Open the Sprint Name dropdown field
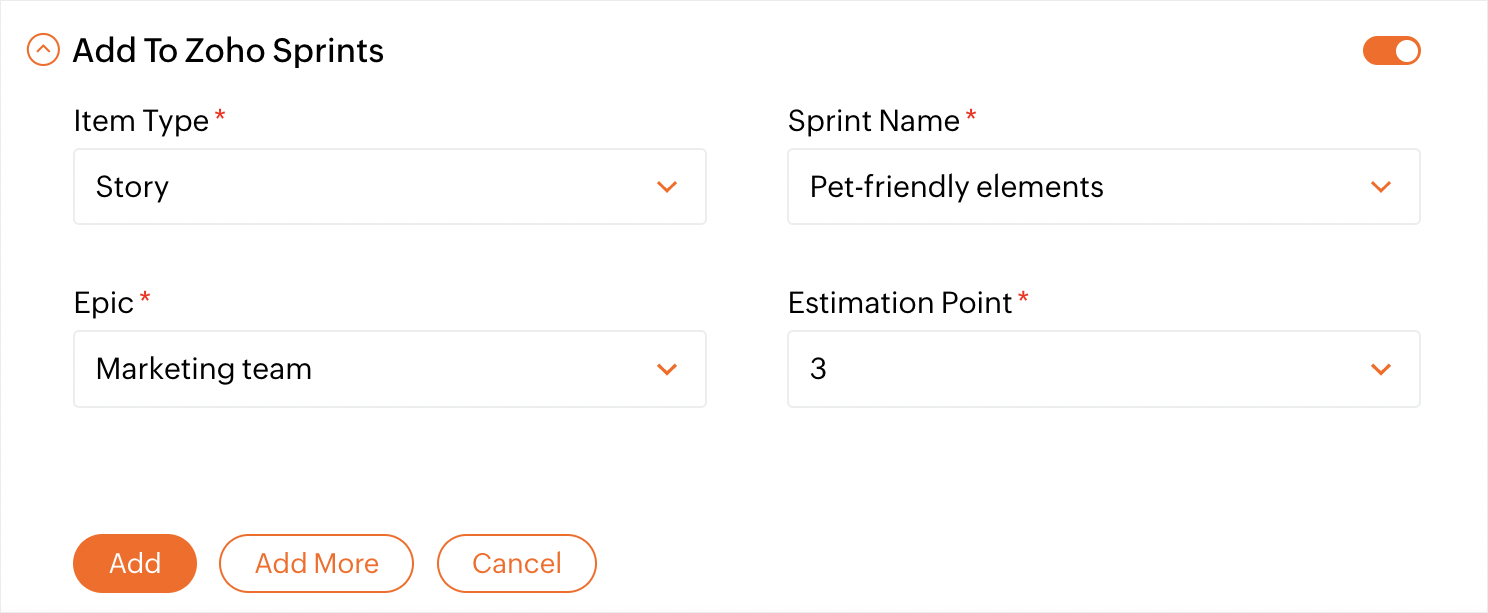The width and height of the screenshot is (1488, 613). pos(1103,187)
